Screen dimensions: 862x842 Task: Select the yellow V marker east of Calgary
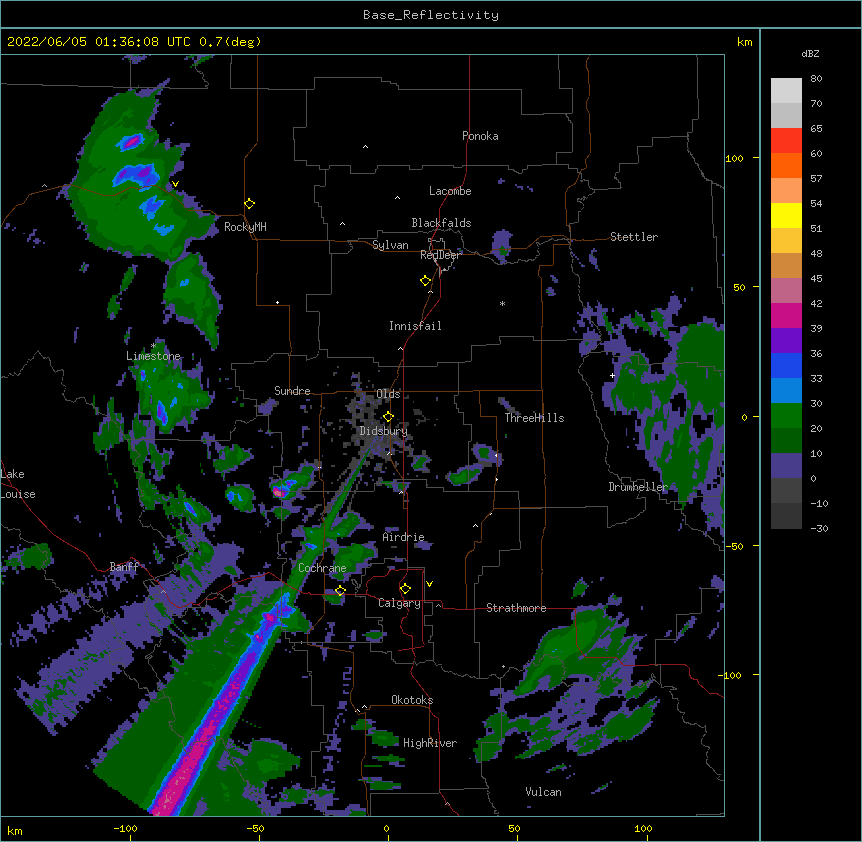click(x=429, y=584)
